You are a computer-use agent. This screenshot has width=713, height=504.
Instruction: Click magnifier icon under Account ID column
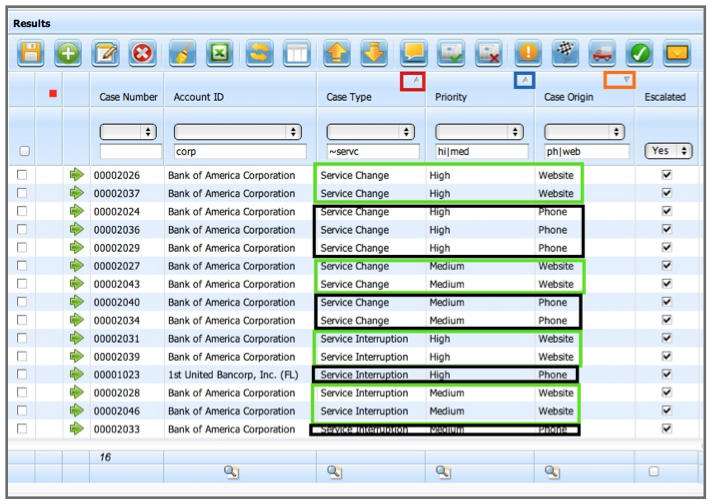click(231, 472)
